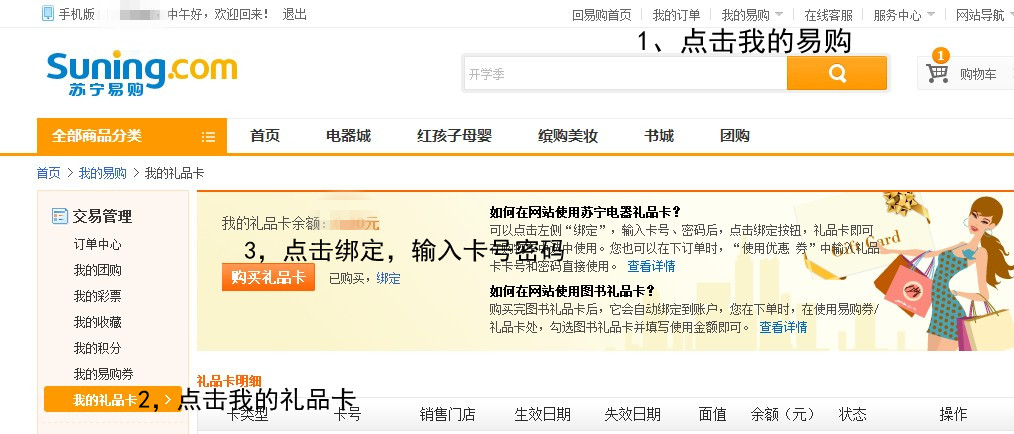Click the 状态 column header
This screenshot has width=1014, height=434.
(x=852, y=414)
